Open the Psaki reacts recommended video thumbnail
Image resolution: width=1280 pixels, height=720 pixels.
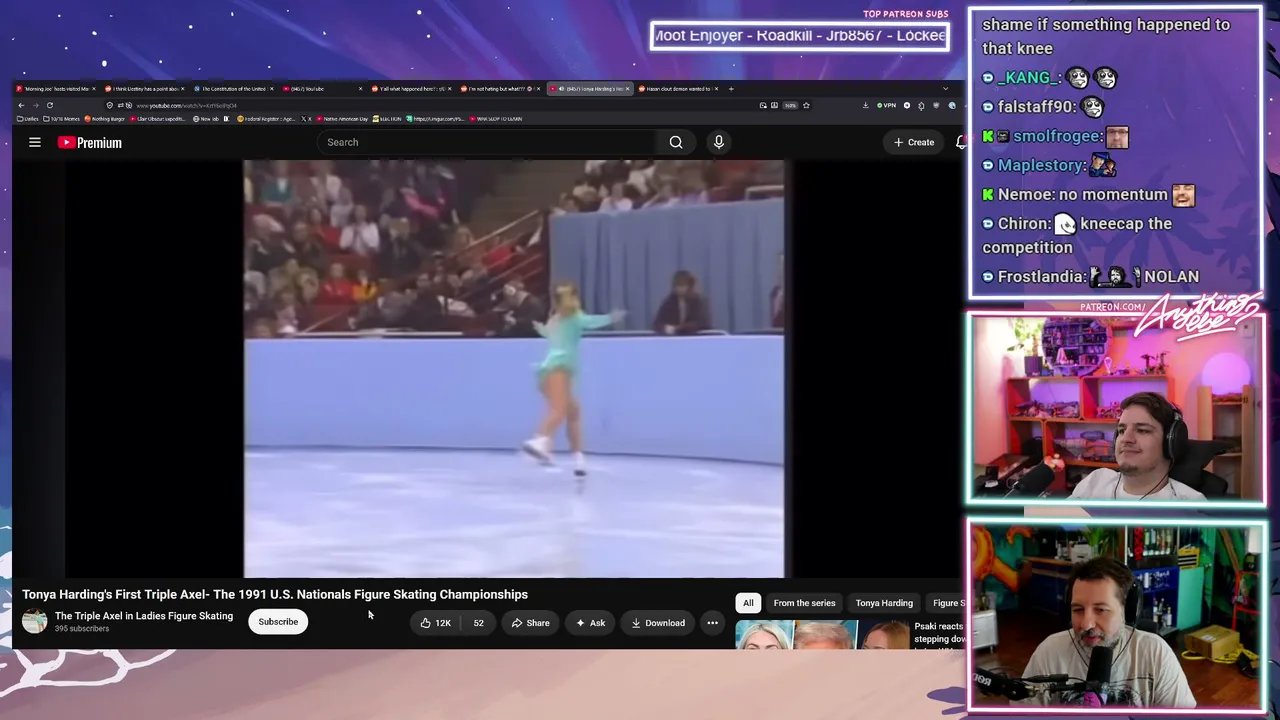point(822,634)
